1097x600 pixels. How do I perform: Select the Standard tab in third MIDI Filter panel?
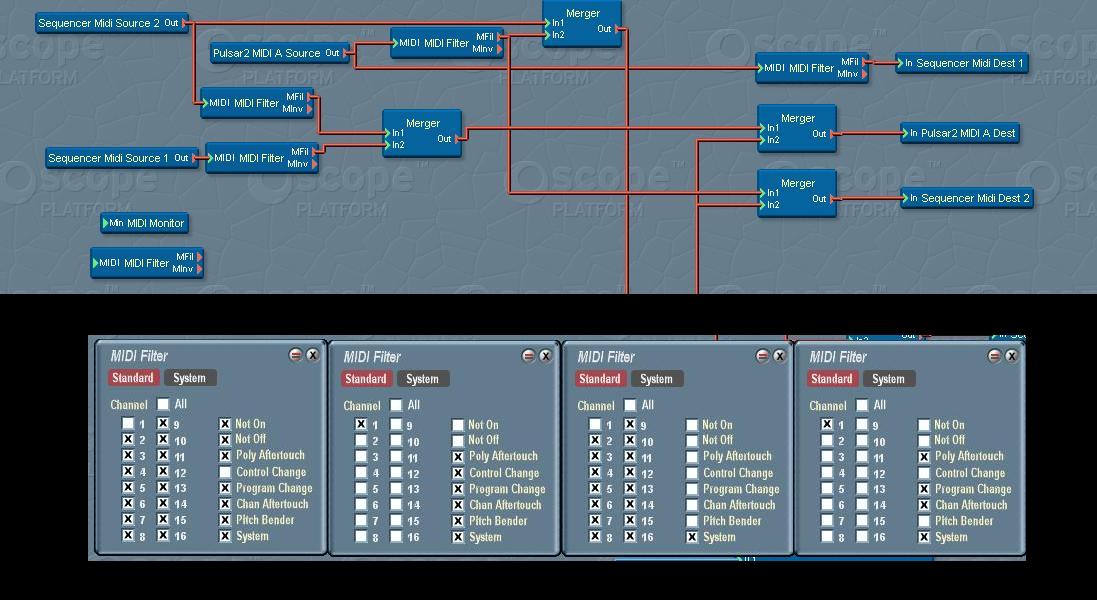(x=599, y=378)
